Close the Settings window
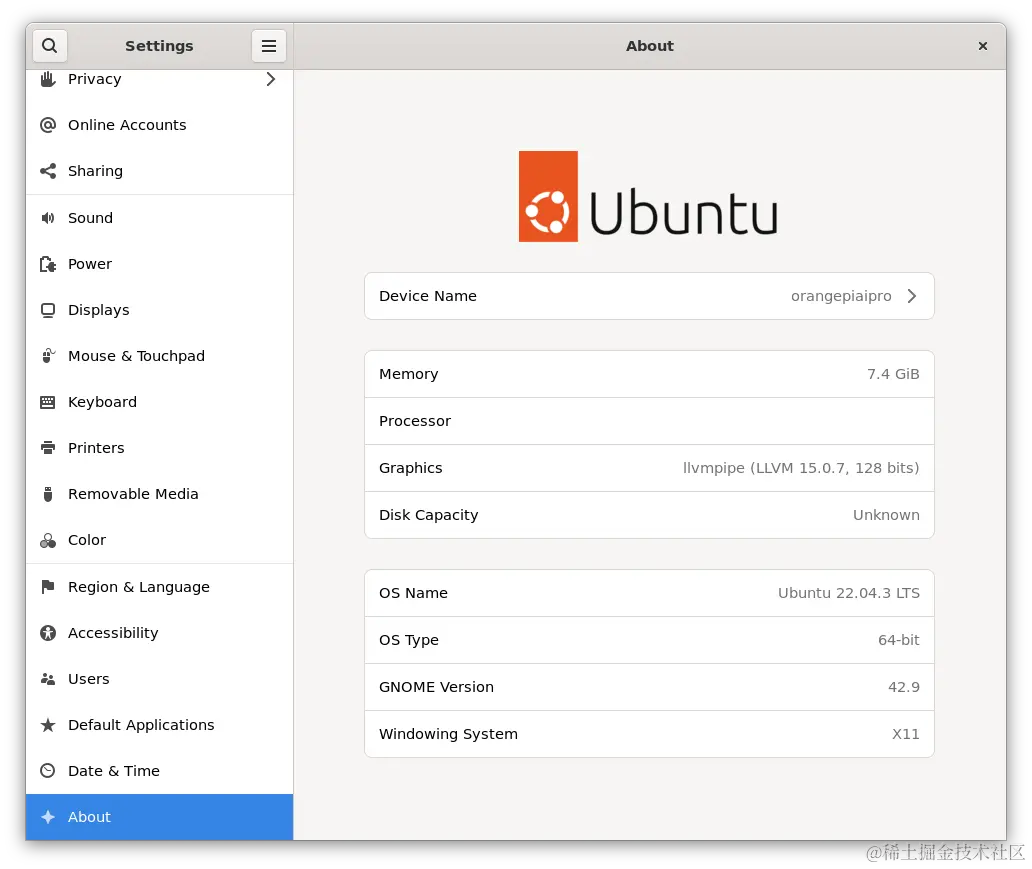The width and height of the screenshot is (1032, 869). coord(983,46)
